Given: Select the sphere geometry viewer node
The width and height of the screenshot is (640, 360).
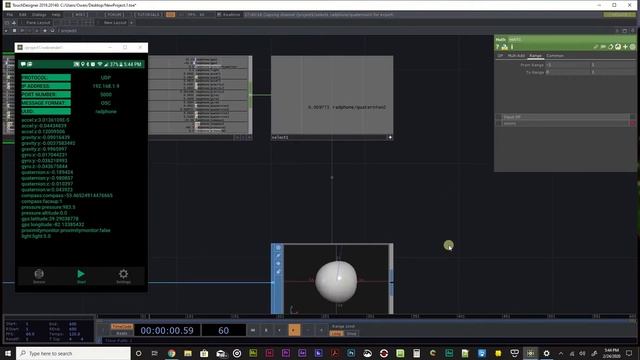Looking at the screenshot, I should click(x=332, y=279).
